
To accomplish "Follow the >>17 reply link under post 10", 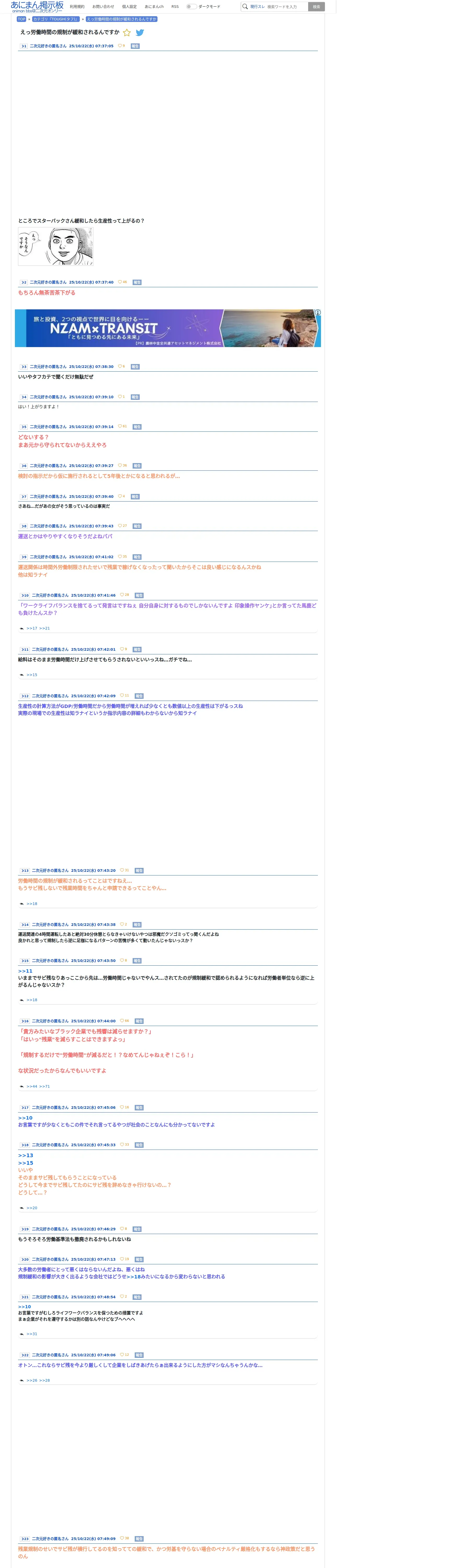I will 32,628.
